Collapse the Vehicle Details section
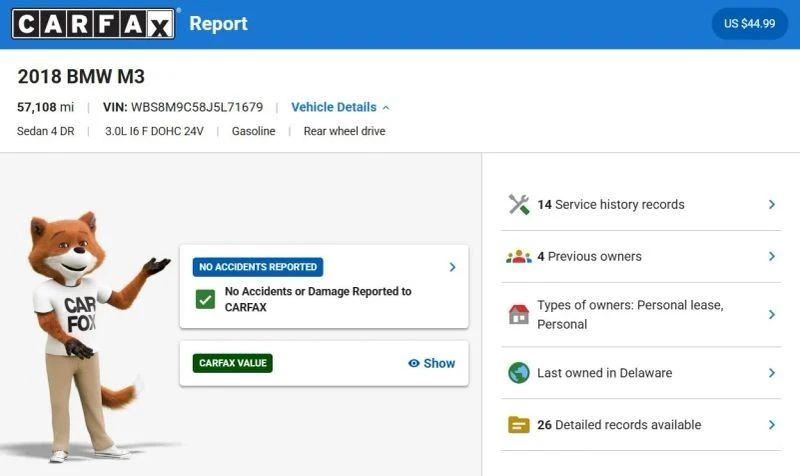Viewport: 800px width, 476px height. 340,107
